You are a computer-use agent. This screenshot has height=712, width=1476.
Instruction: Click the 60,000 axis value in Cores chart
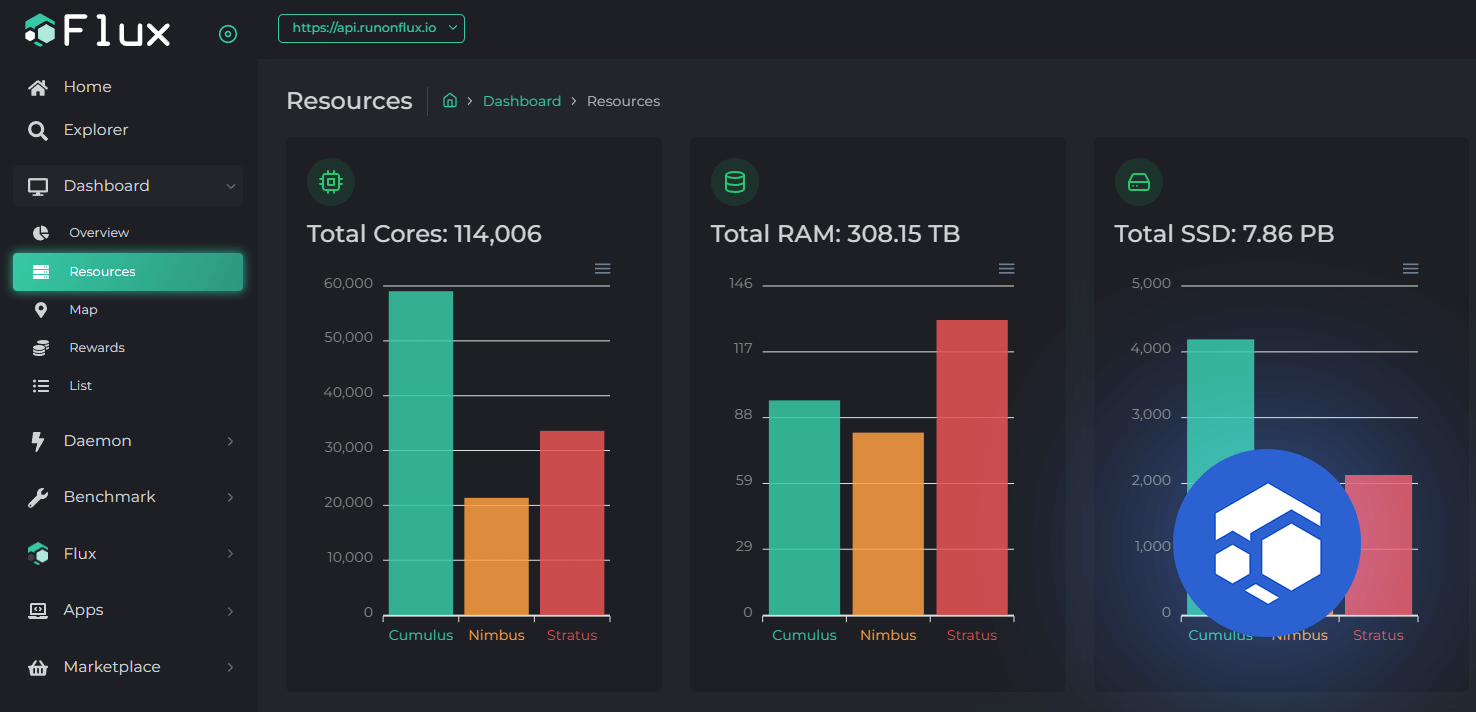(x=348, y=284)
